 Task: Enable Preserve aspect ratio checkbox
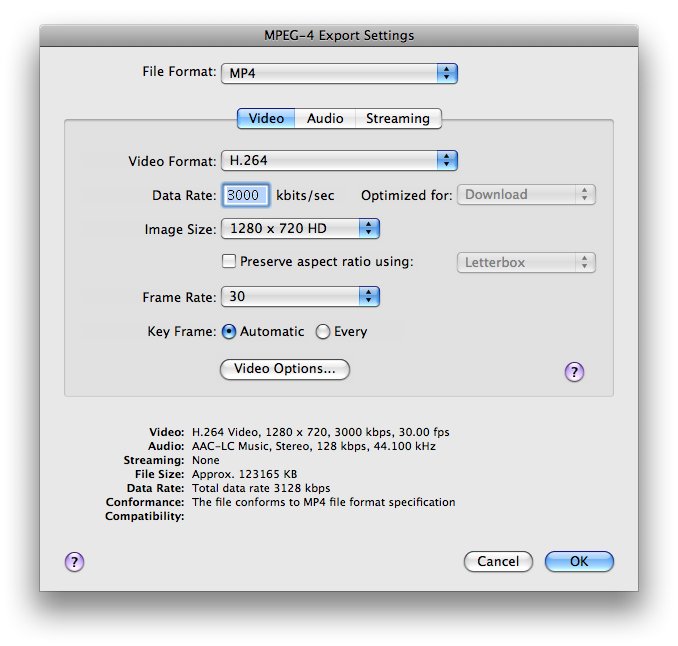point(229,261)
